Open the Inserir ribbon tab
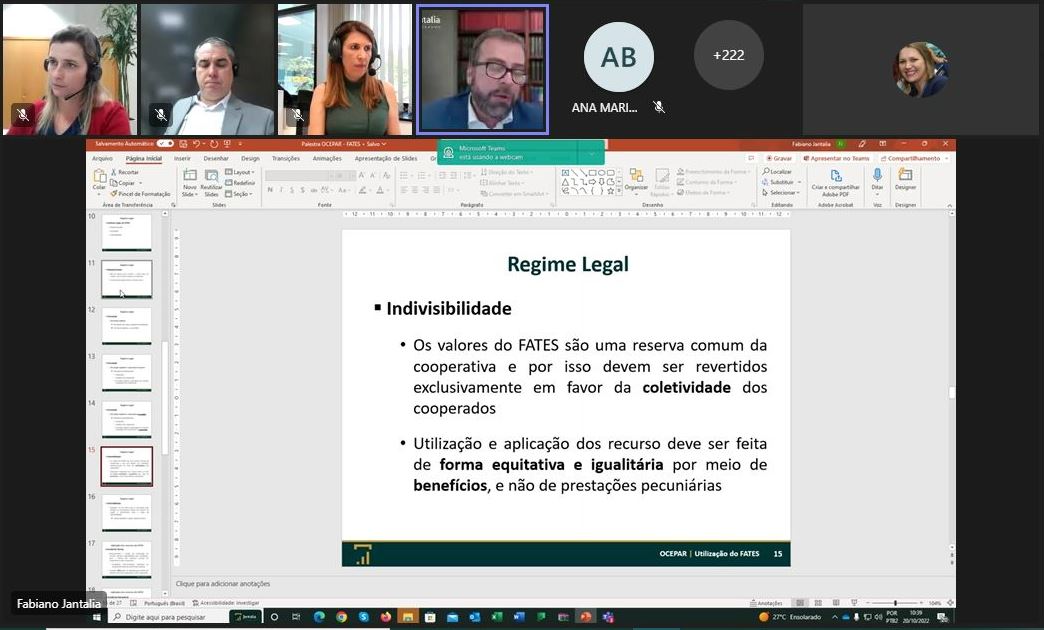This screenshot has width=1044, height=630. click(x=182, y=158)
